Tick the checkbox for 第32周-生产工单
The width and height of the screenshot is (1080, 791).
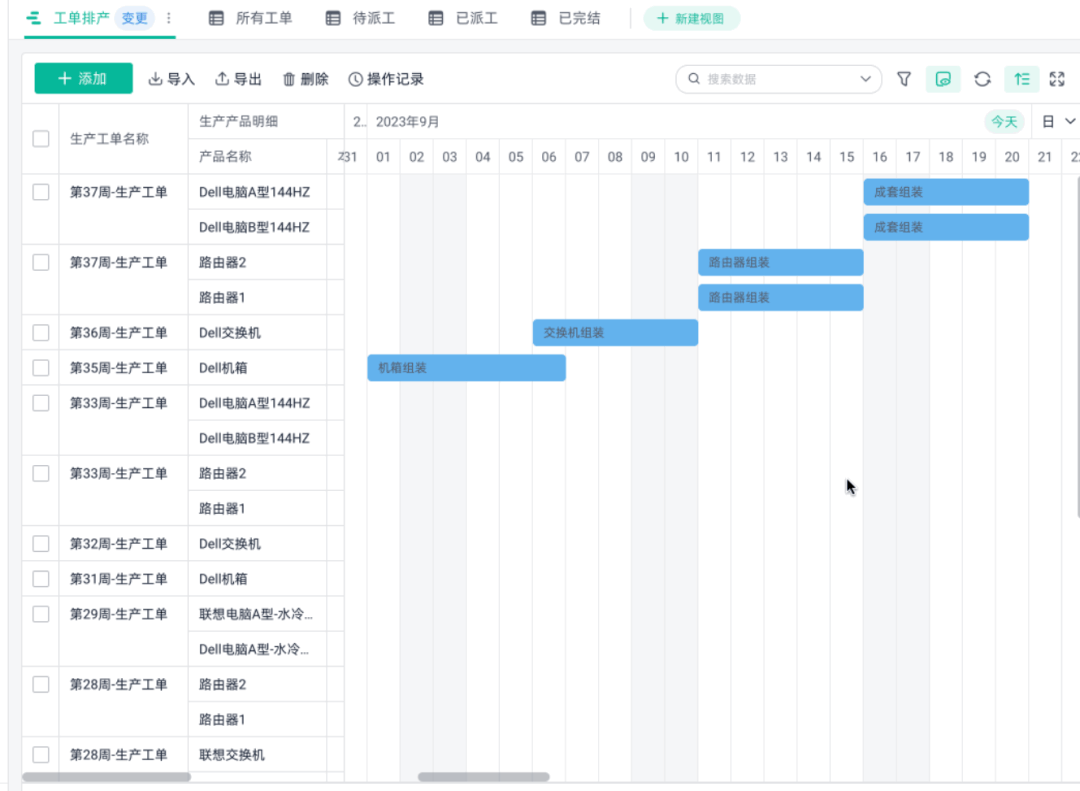coord(41,544)
